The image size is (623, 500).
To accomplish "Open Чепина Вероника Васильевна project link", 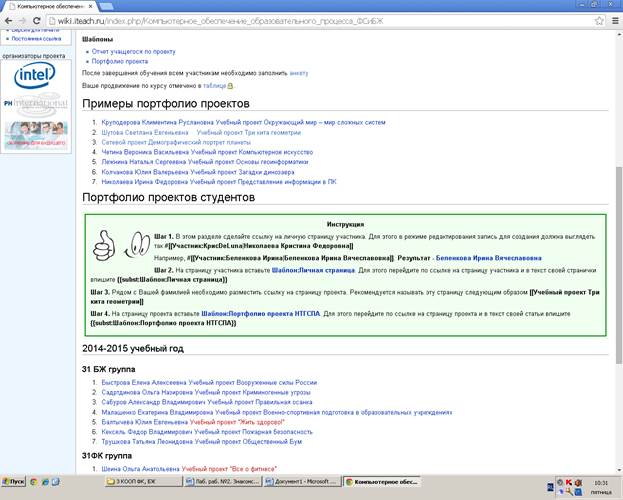I will tap(207, 152).
